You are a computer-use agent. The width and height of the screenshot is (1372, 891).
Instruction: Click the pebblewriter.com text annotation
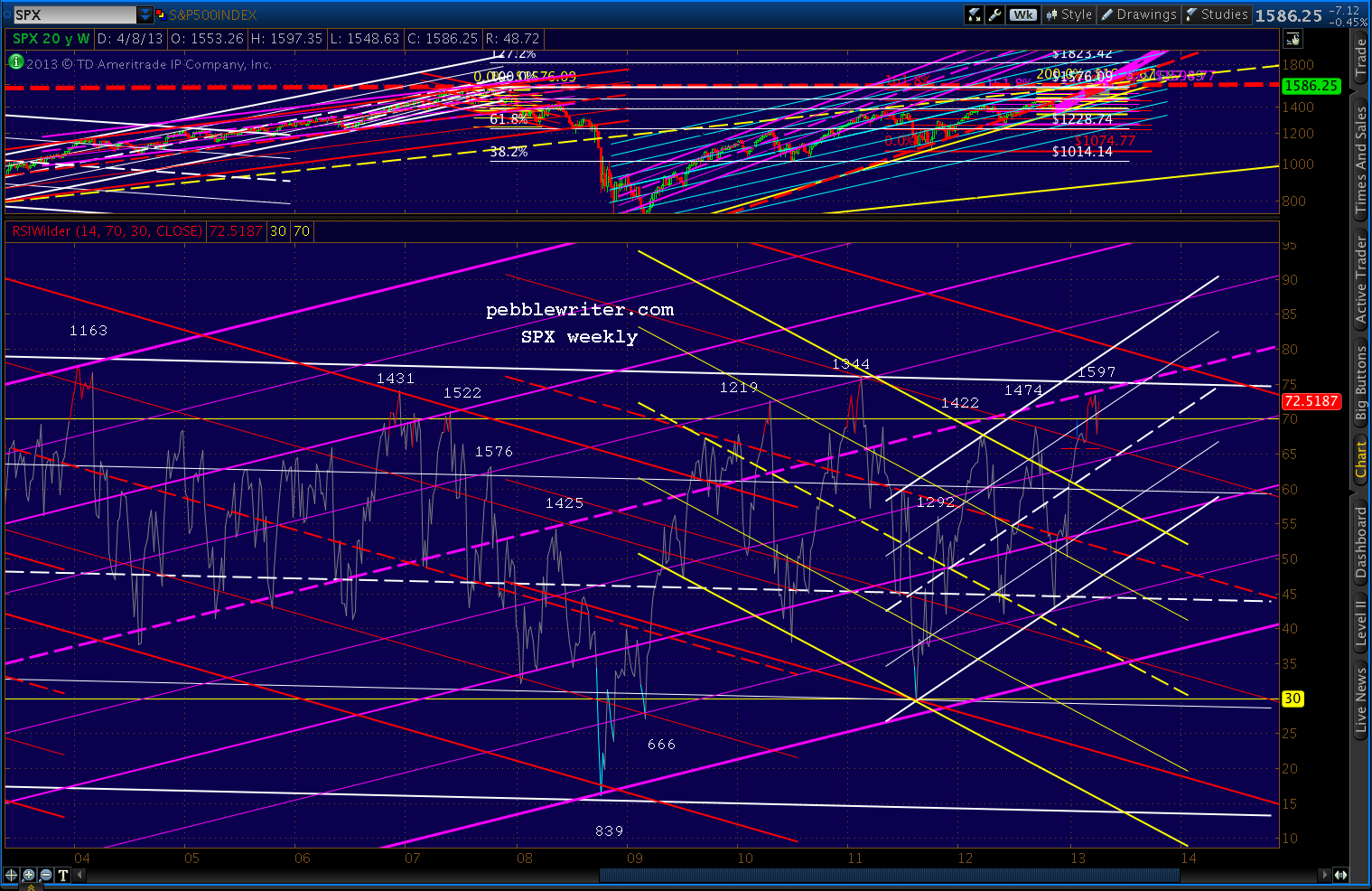[x=580, y=310]
